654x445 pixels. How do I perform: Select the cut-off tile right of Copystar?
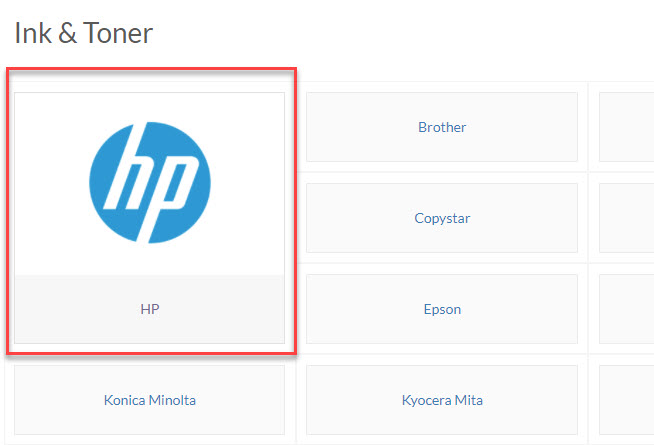[628, 218]
